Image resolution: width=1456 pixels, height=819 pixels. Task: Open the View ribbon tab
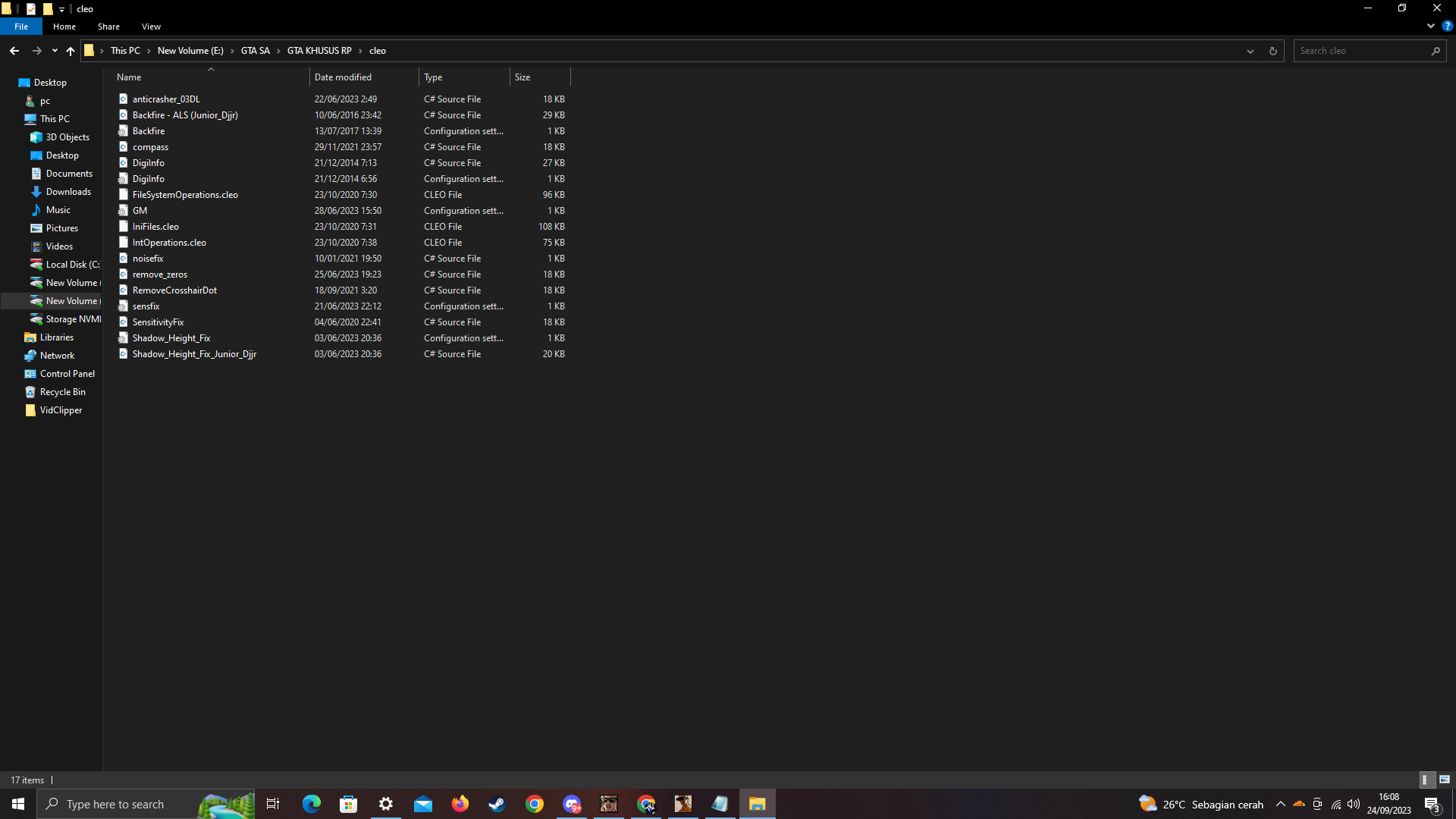[x=151, y=27]
